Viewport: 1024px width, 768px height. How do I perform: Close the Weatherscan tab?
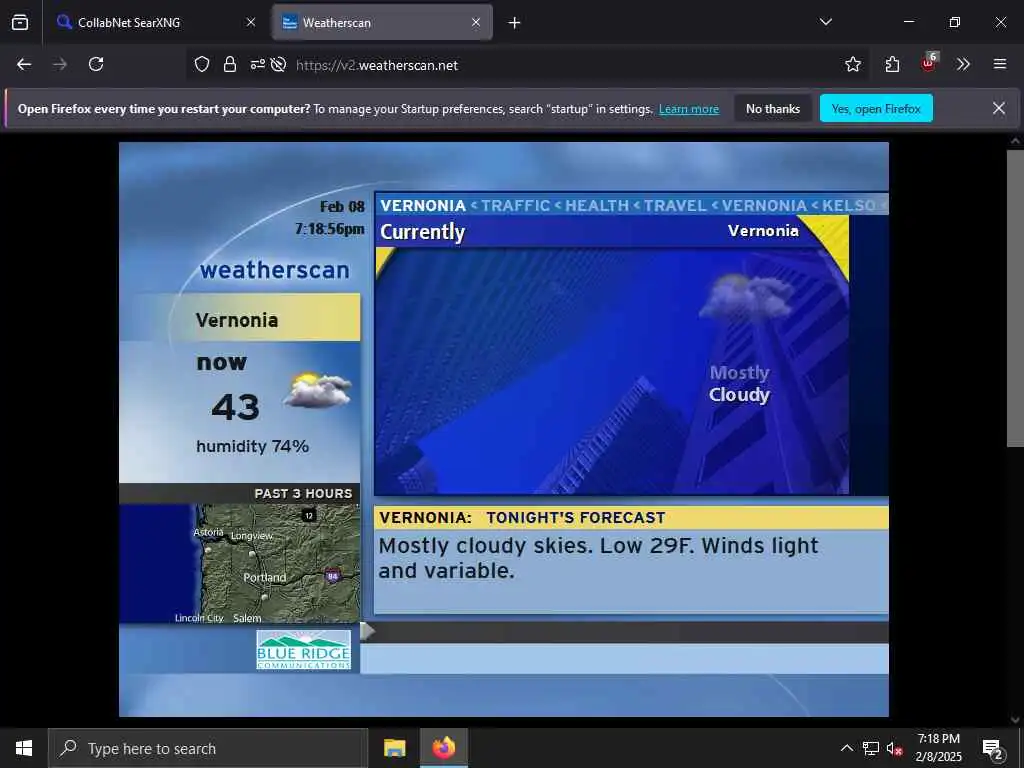476,22
